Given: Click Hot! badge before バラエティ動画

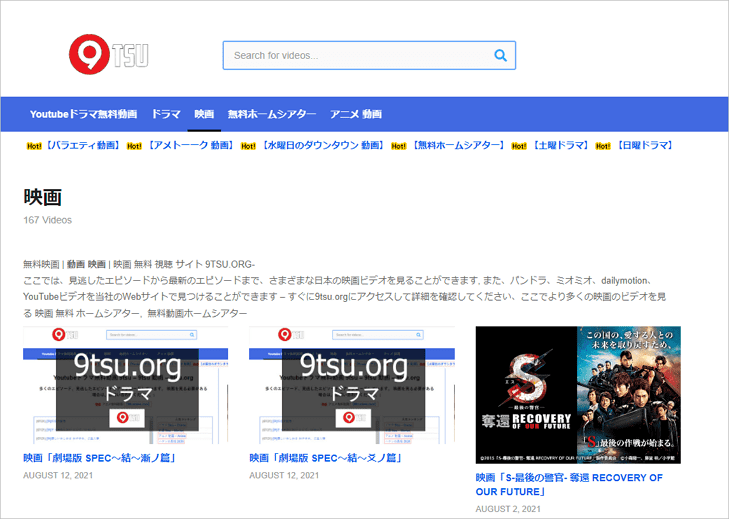Looking at the screenshot, I should tap(34, 146).
